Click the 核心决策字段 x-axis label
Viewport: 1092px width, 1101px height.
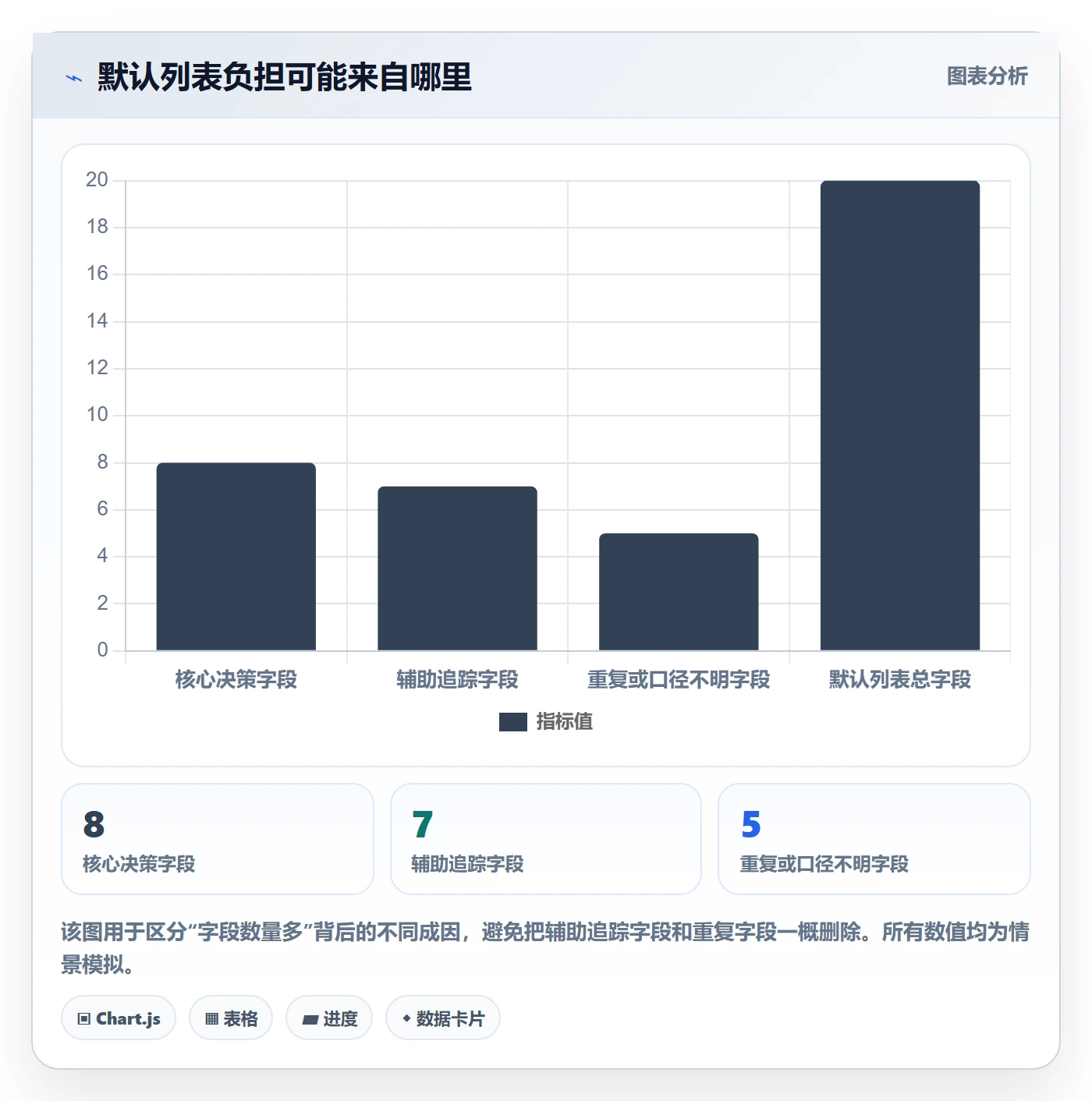pyautogui.click(x=236, y=680)
